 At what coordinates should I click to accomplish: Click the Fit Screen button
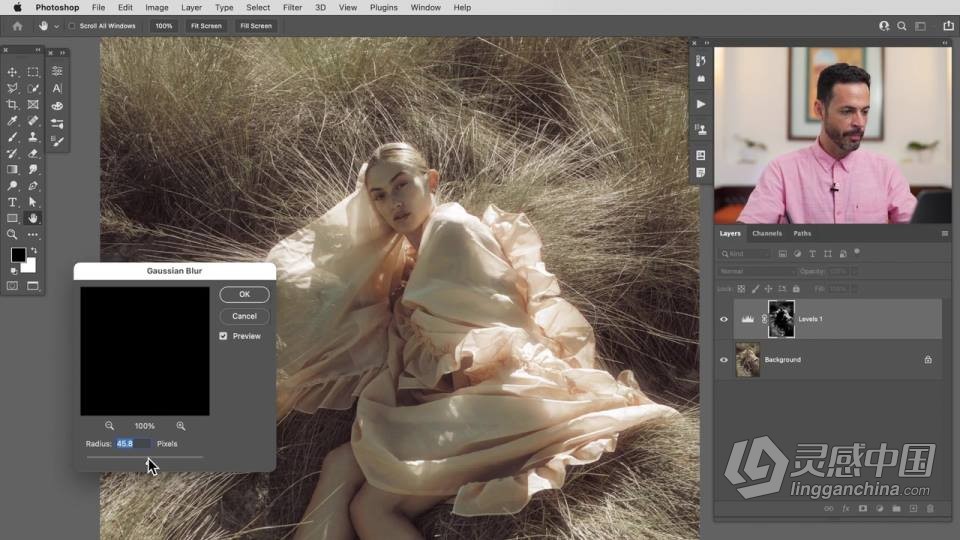coord(206,26)
